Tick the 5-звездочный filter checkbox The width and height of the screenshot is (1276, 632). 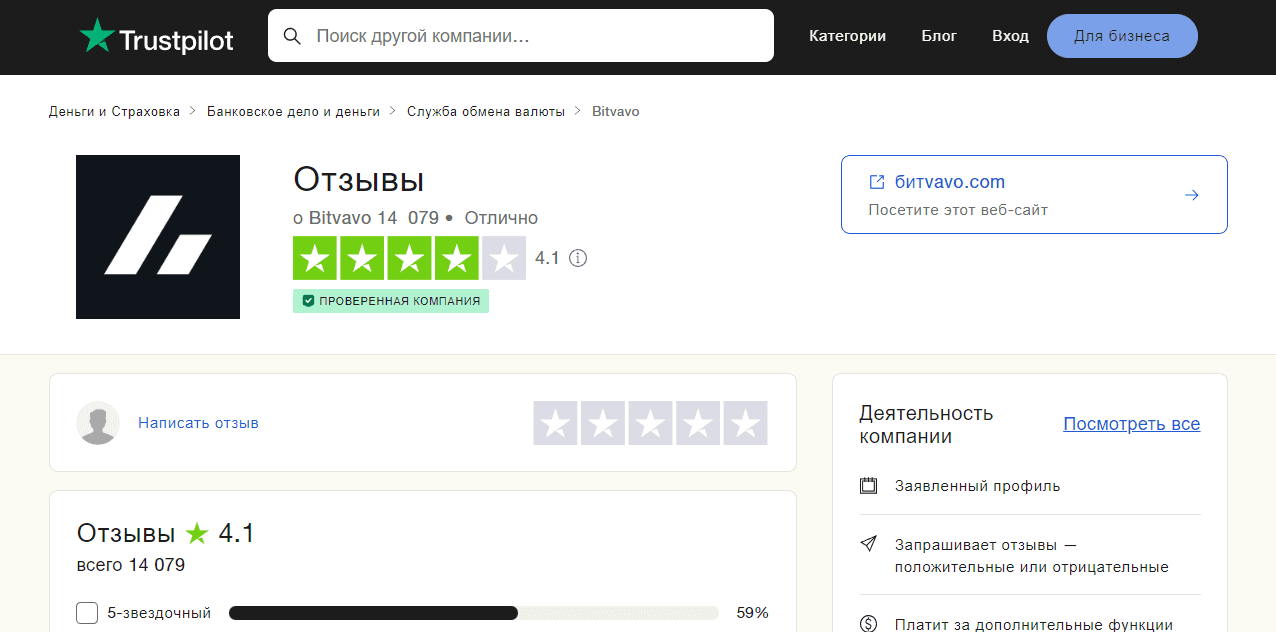point(87,612)
